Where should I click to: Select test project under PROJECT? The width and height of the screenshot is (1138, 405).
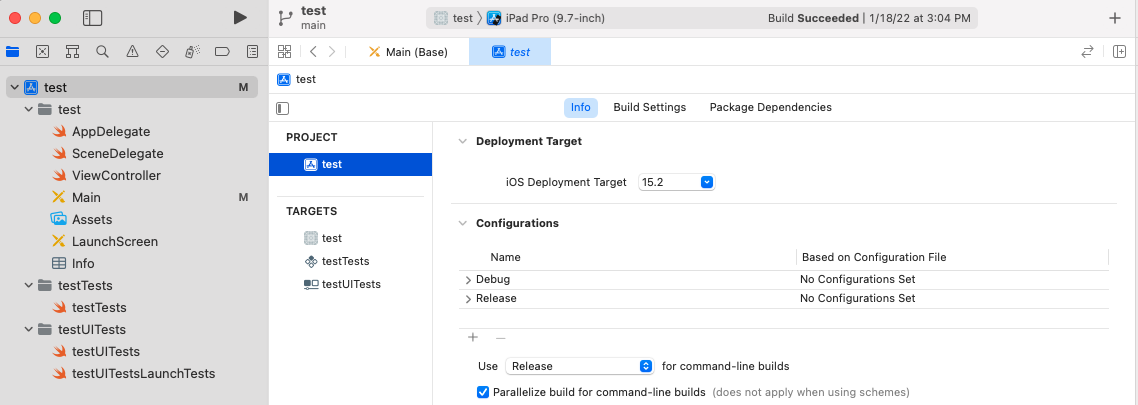pos(351,165)
